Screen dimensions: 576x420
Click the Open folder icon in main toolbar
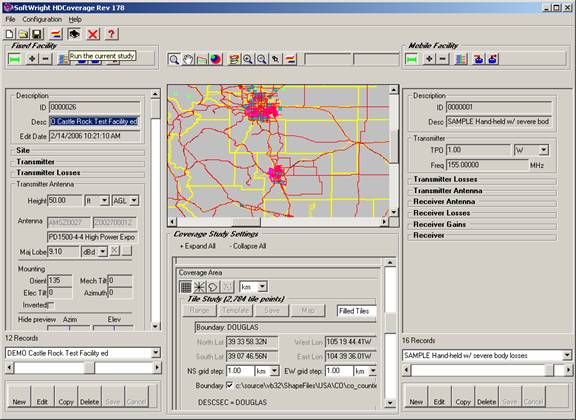tap(23, 34)
